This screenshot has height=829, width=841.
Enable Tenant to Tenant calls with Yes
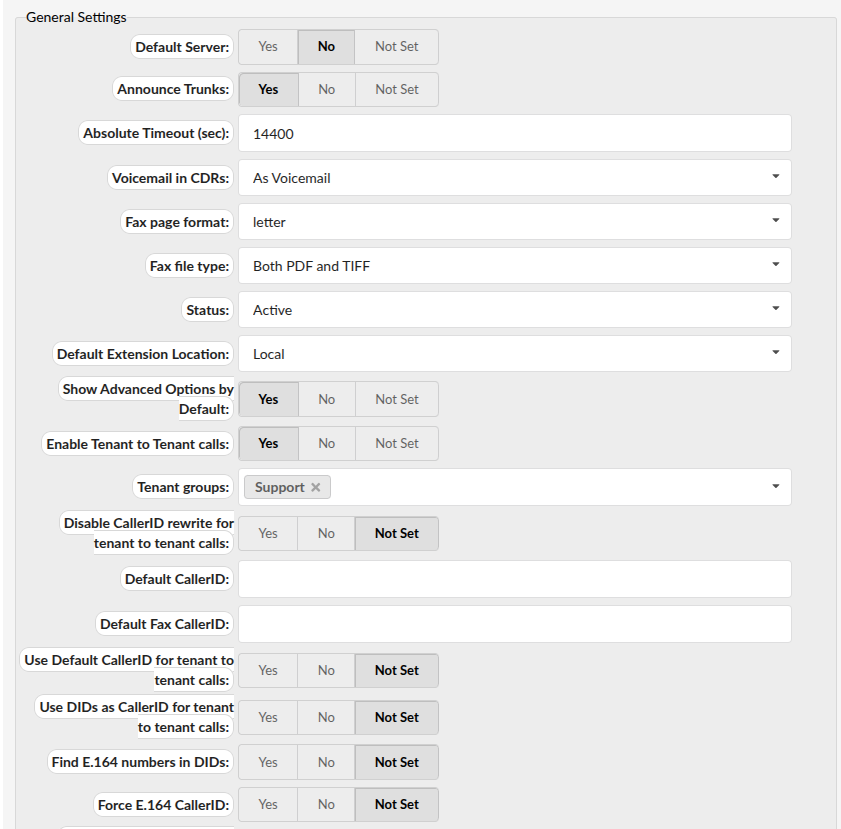(x=268, y=443)
